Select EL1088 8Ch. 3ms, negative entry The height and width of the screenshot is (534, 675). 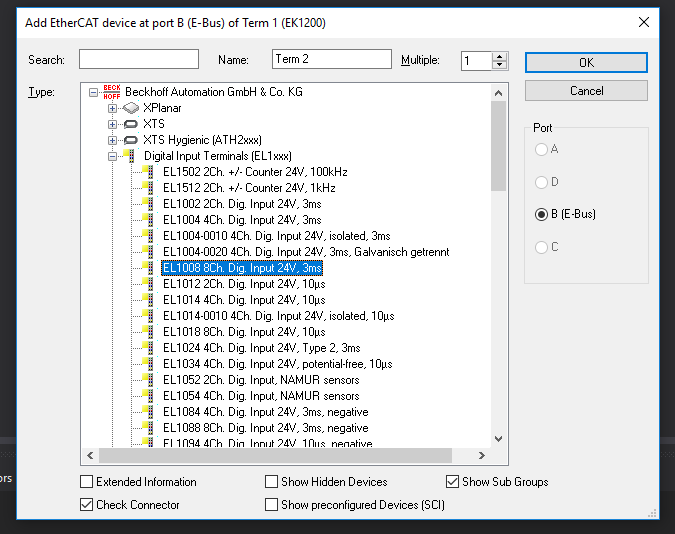click(x=266, y=428)
